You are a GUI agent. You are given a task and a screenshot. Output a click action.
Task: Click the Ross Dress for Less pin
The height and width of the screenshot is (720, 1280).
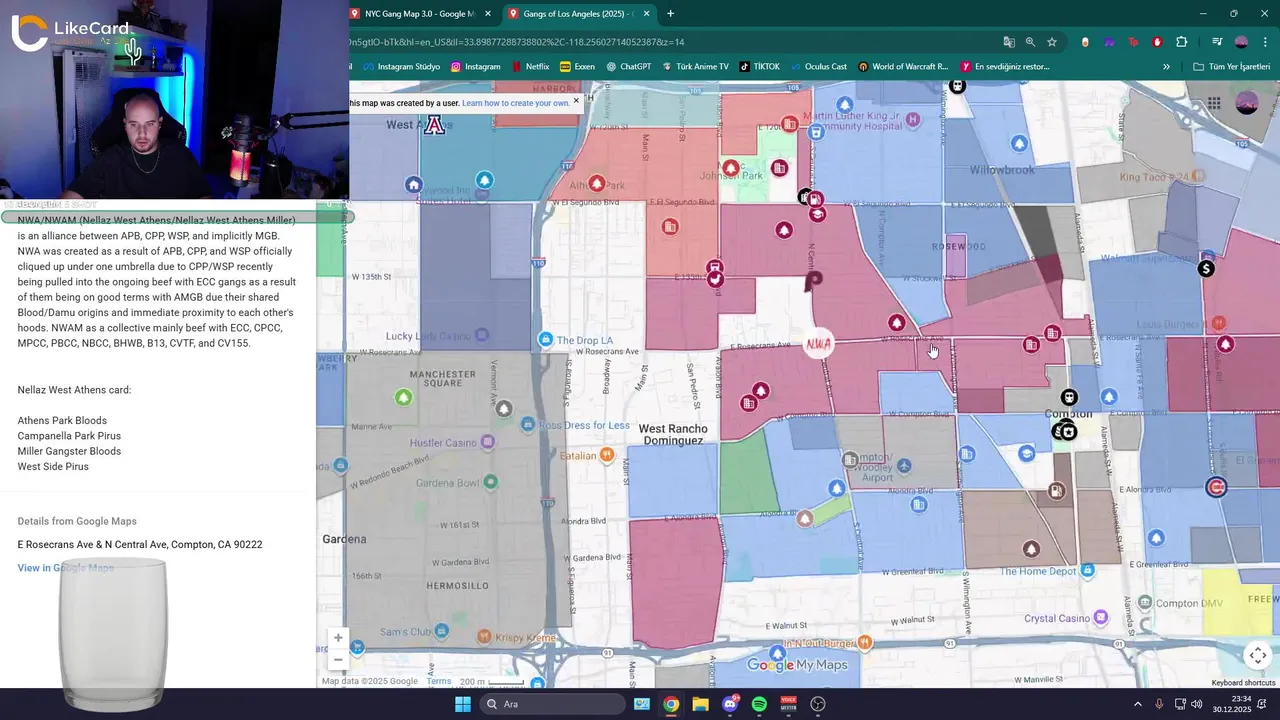(x=528, y=425)
